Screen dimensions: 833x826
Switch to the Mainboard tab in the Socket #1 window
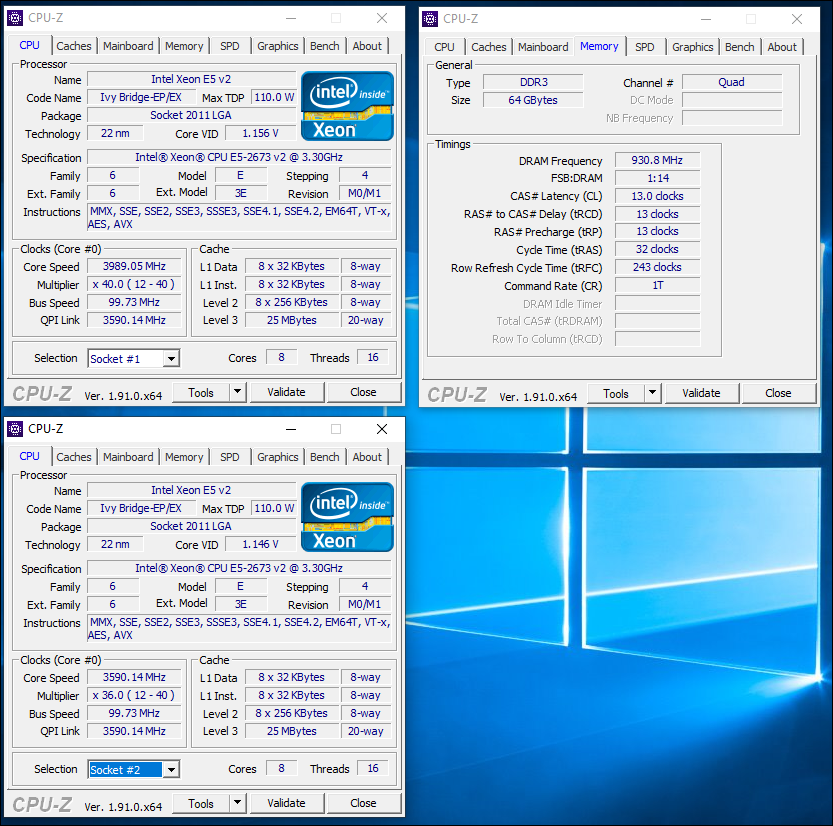128,46
